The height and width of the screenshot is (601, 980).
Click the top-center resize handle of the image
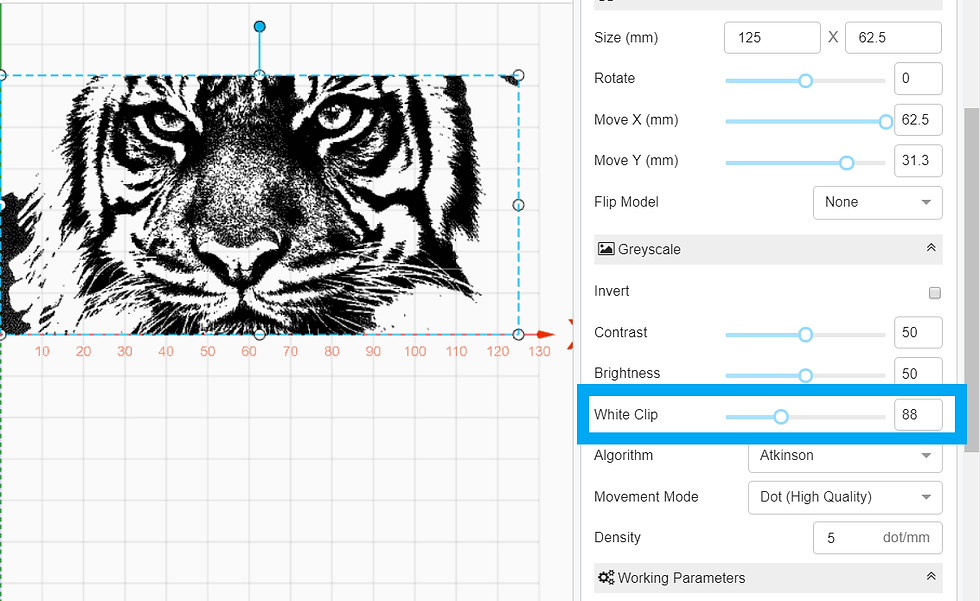pyautogui.click(x=259, y=76)
